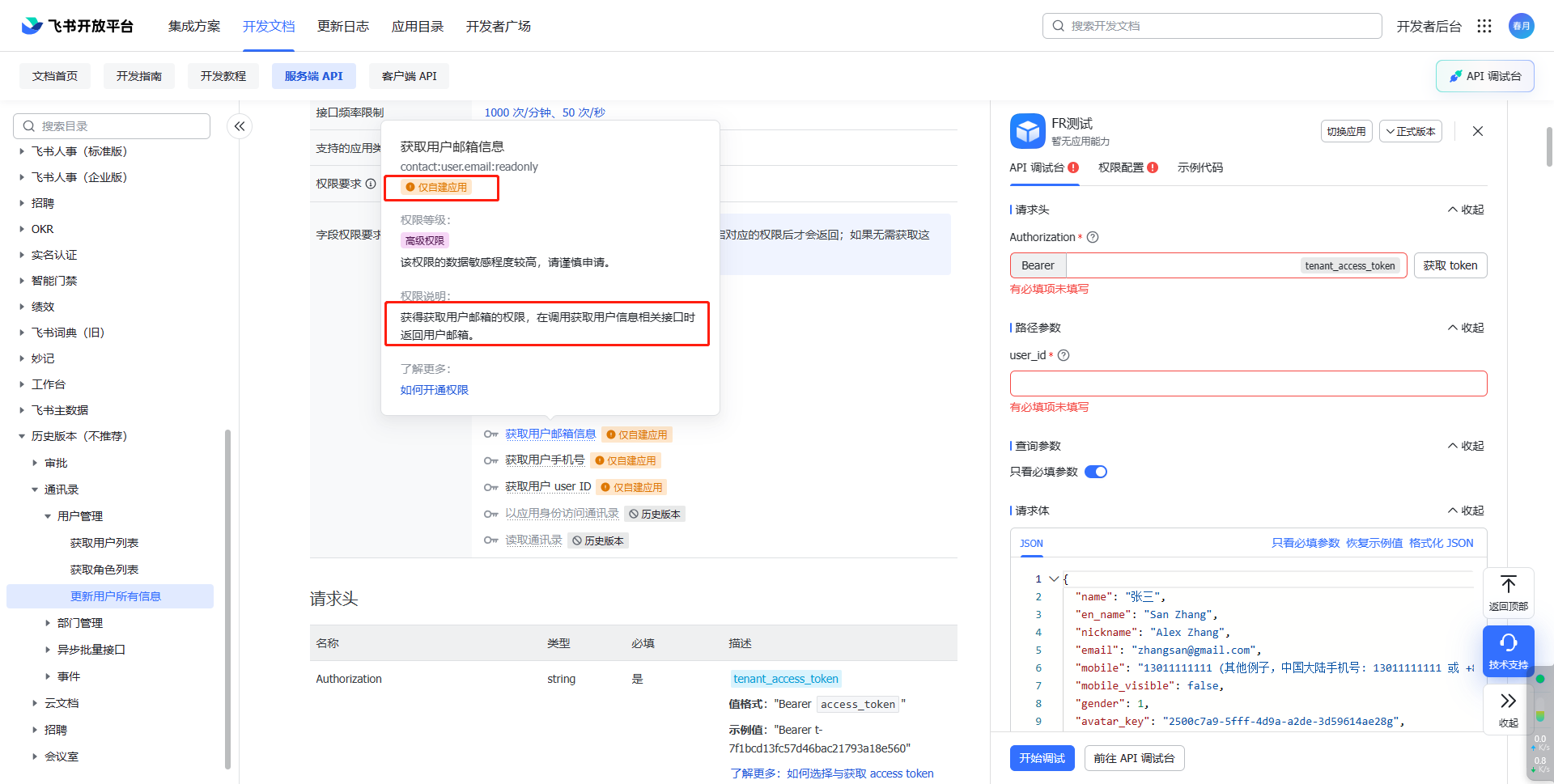Click the Feishu Open Platform logo

[77, 26]
